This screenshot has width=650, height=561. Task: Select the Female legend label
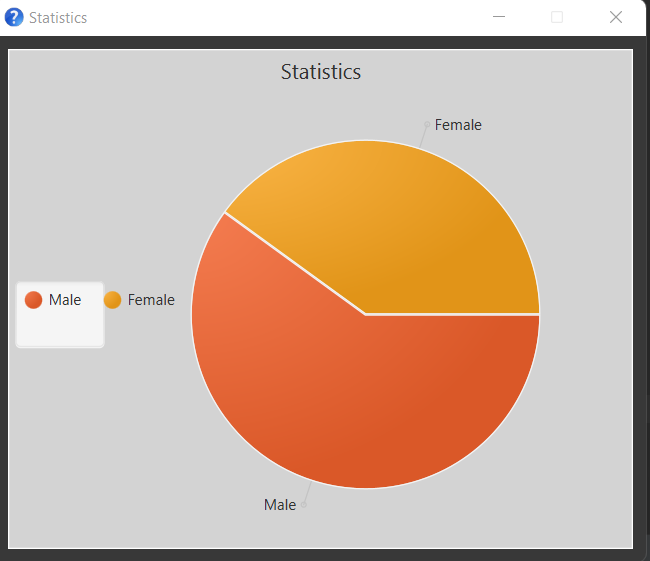coord(151,300)
